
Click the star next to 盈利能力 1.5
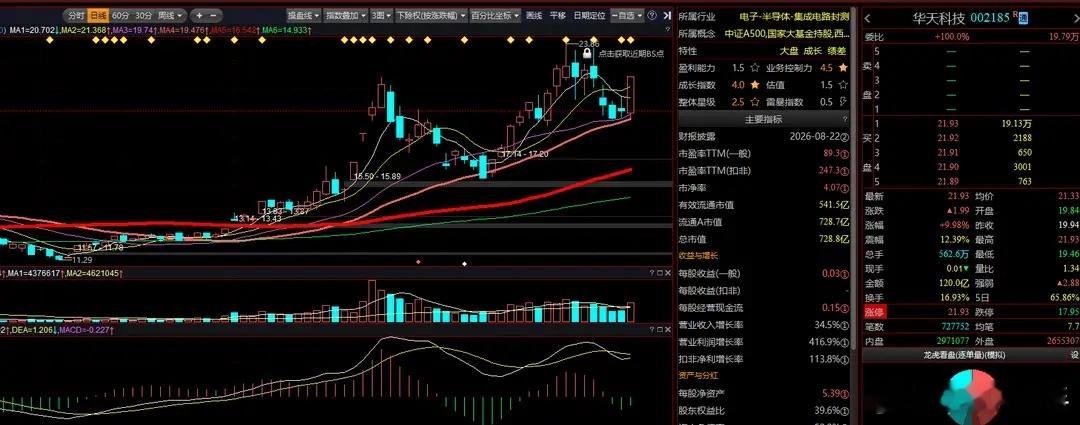click(756, 68)
